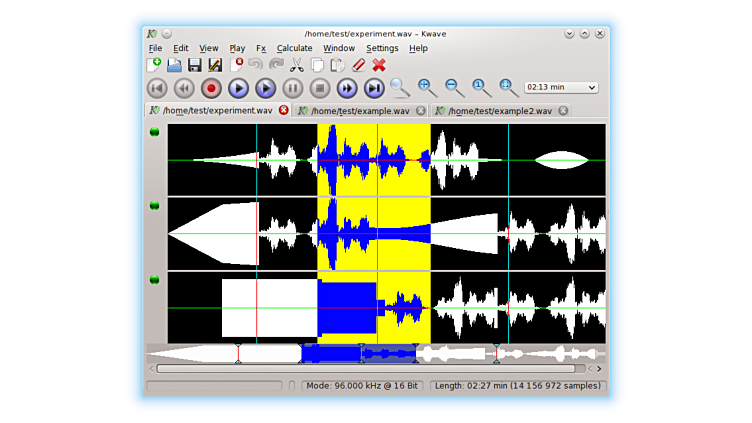Viewport: 752px width, 423px height.
Task: Click the Zoom out magnifier icon
Action: pos(454,88)
